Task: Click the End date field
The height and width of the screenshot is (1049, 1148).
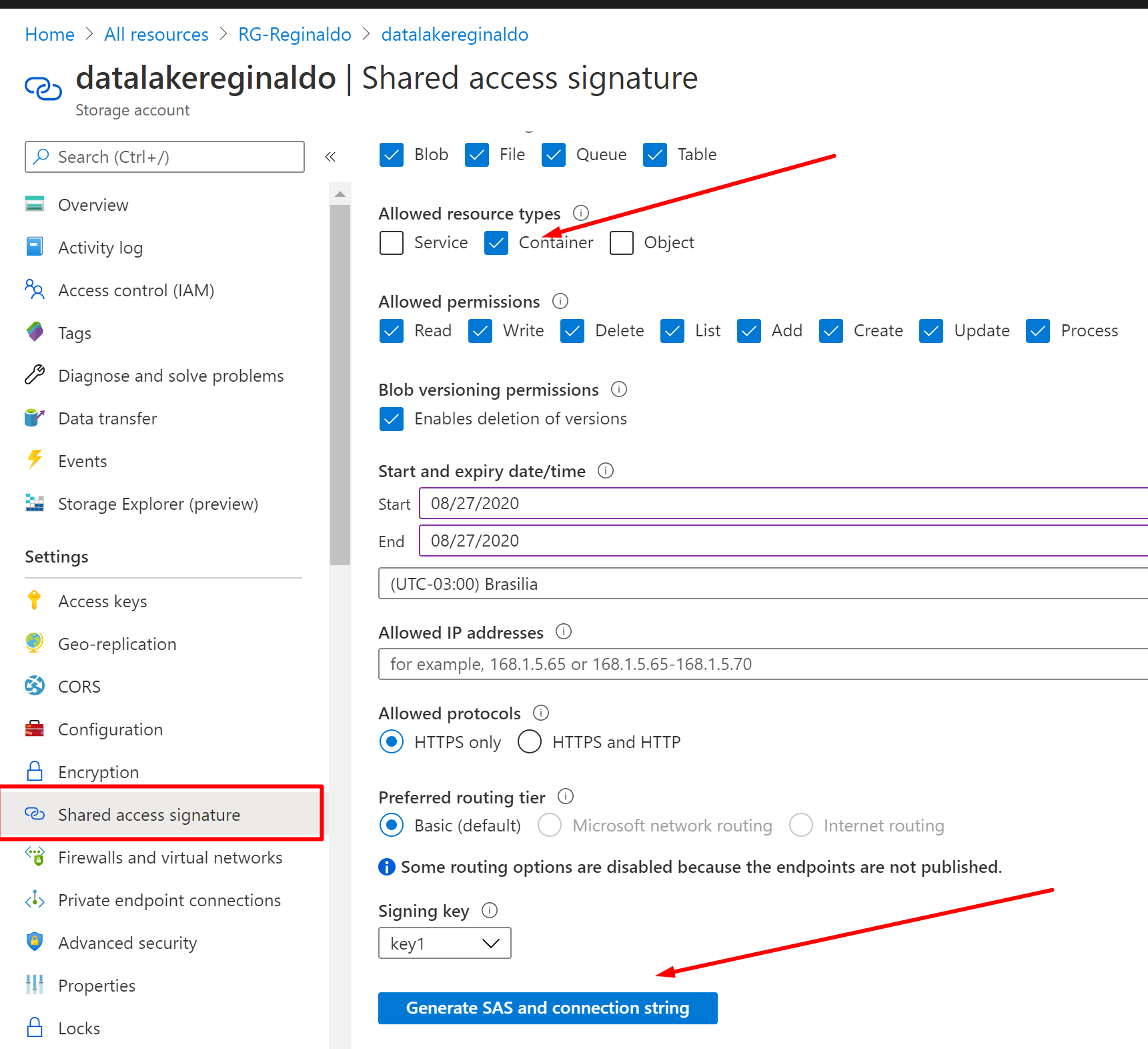Action: (784, 541)
